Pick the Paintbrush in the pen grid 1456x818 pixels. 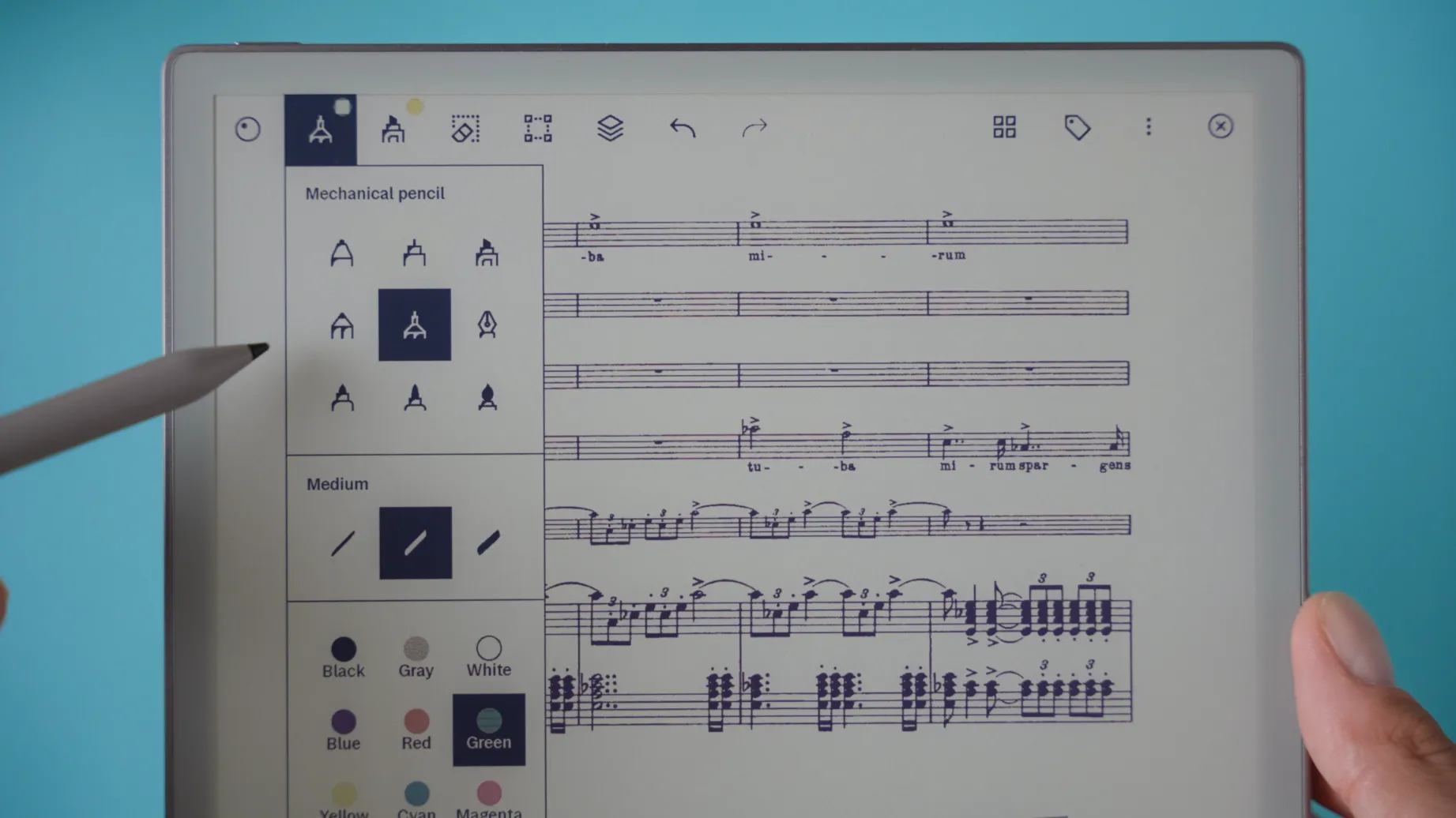tap(487, 397)
